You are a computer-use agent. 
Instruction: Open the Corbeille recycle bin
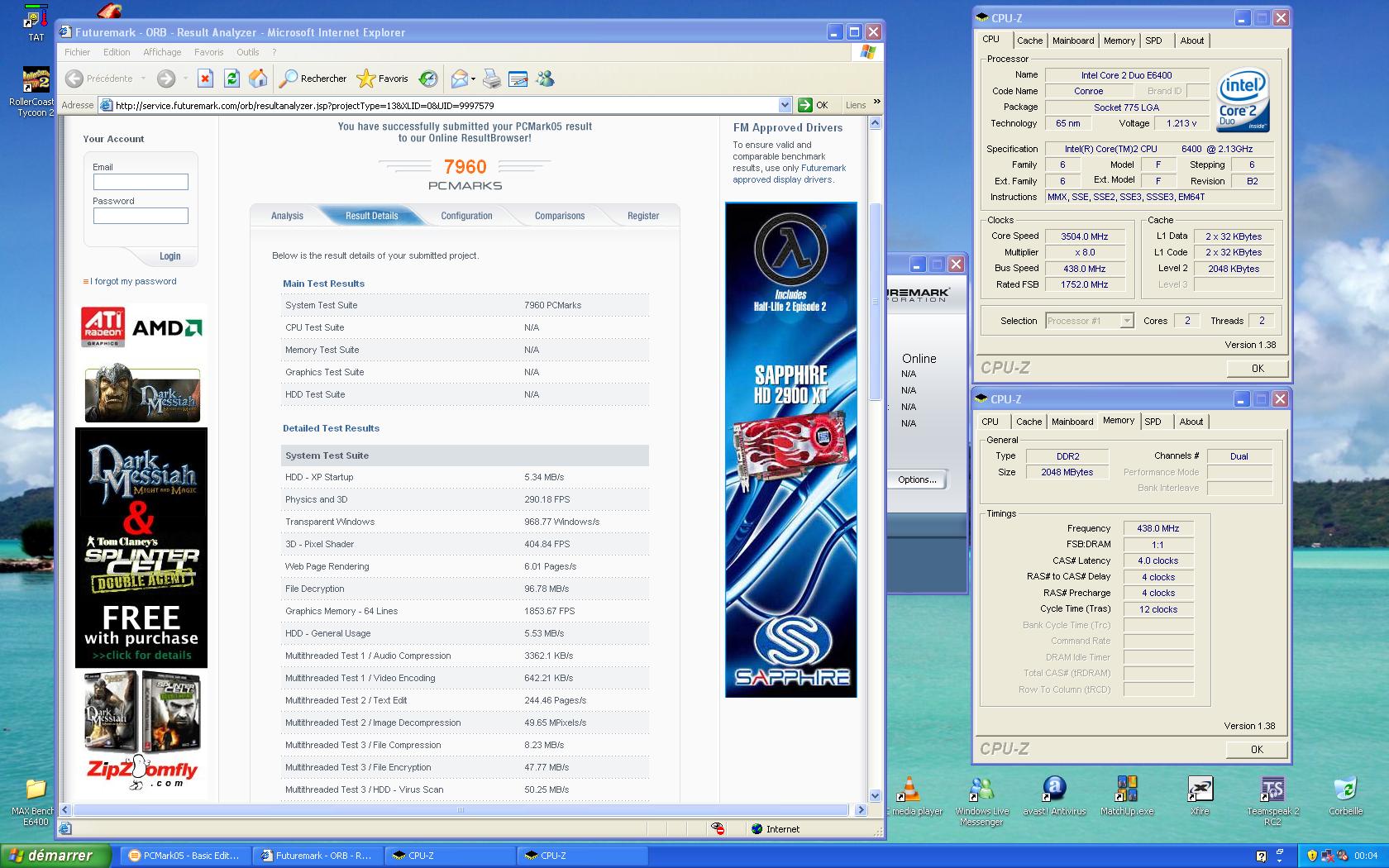(x=1345, y=796)
